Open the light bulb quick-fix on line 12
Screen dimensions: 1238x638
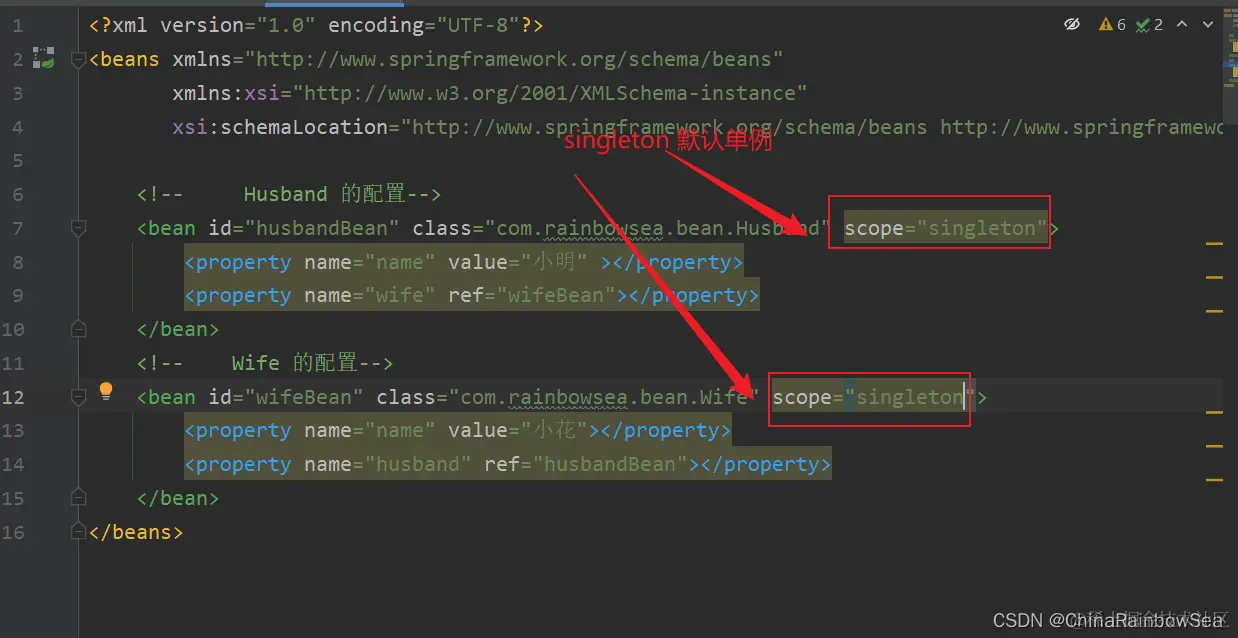(x=106, y=391)
